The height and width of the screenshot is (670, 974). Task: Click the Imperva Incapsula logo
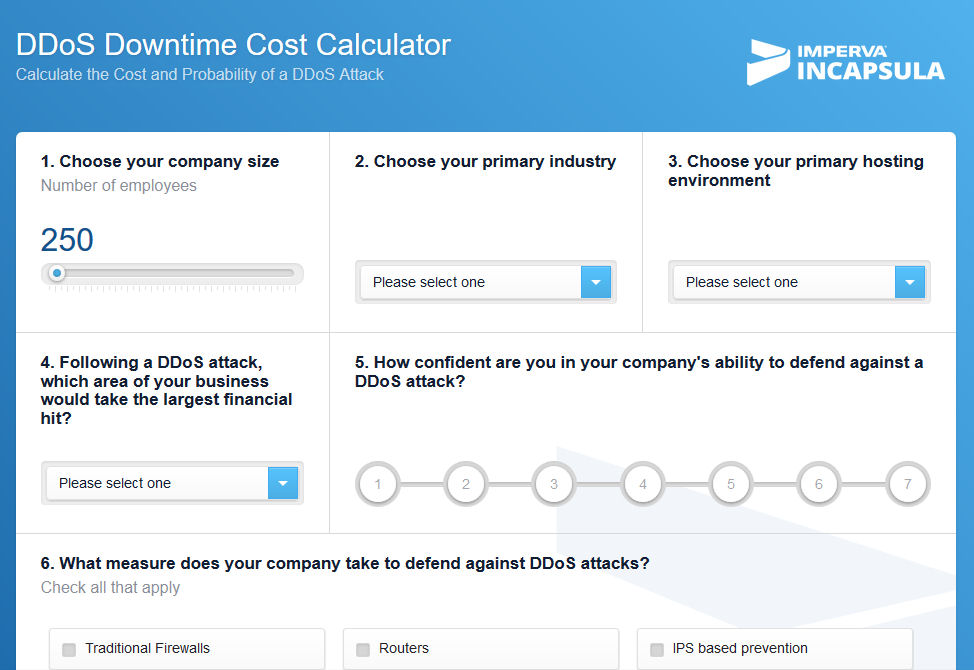845,62
